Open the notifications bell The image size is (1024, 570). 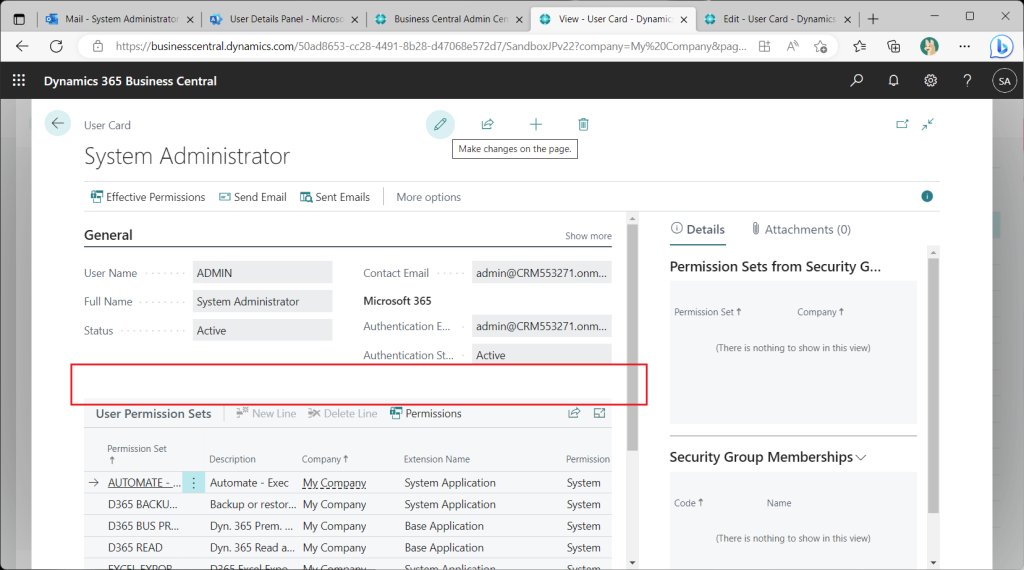893,80
